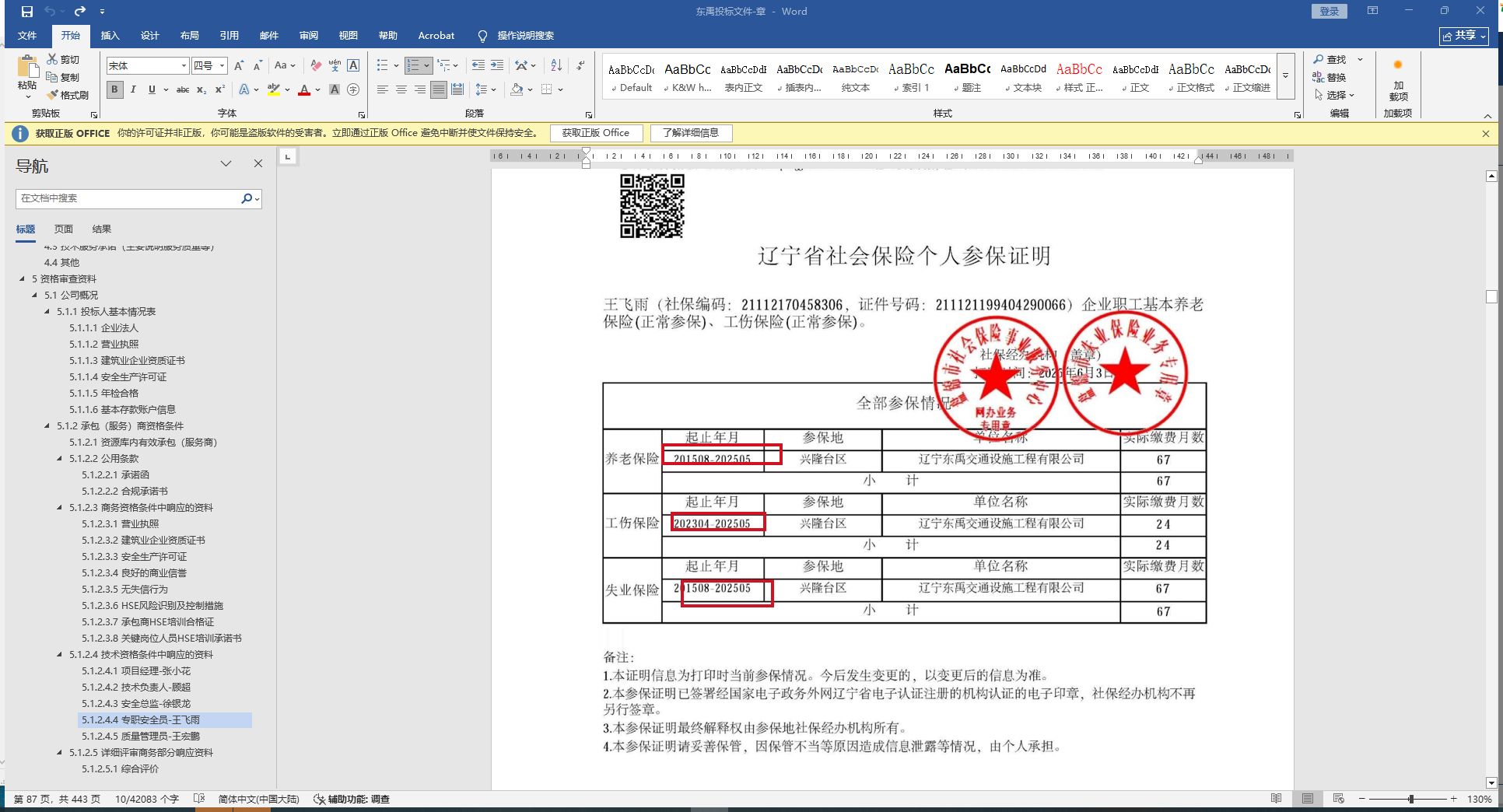This screenshot has width=1503, height=812.
Task: Click the 了解详细信息 button
Action: tap(691, 133)
